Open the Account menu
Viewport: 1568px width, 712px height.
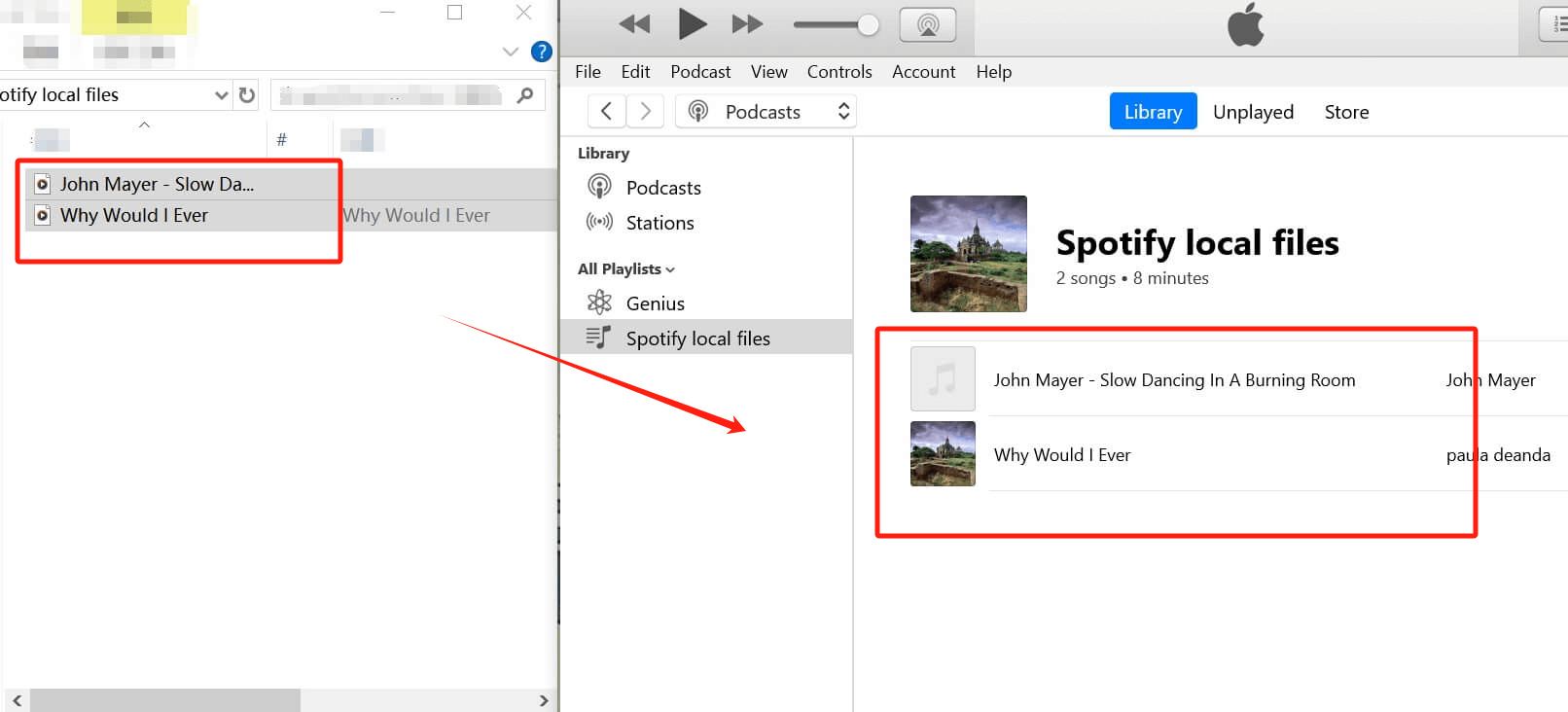coord(924,72)
